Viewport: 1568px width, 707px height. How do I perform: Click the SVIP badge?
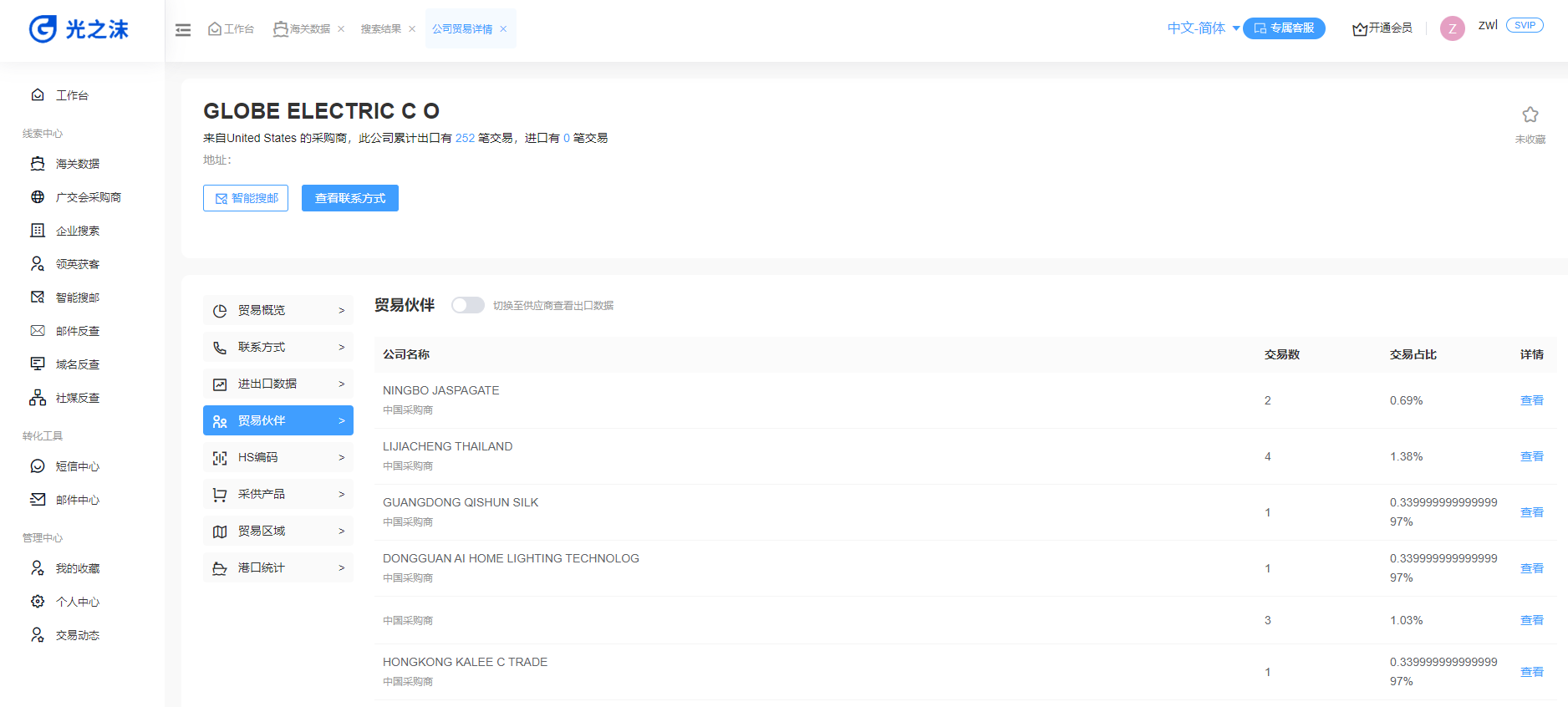[x=1525, y=25]
